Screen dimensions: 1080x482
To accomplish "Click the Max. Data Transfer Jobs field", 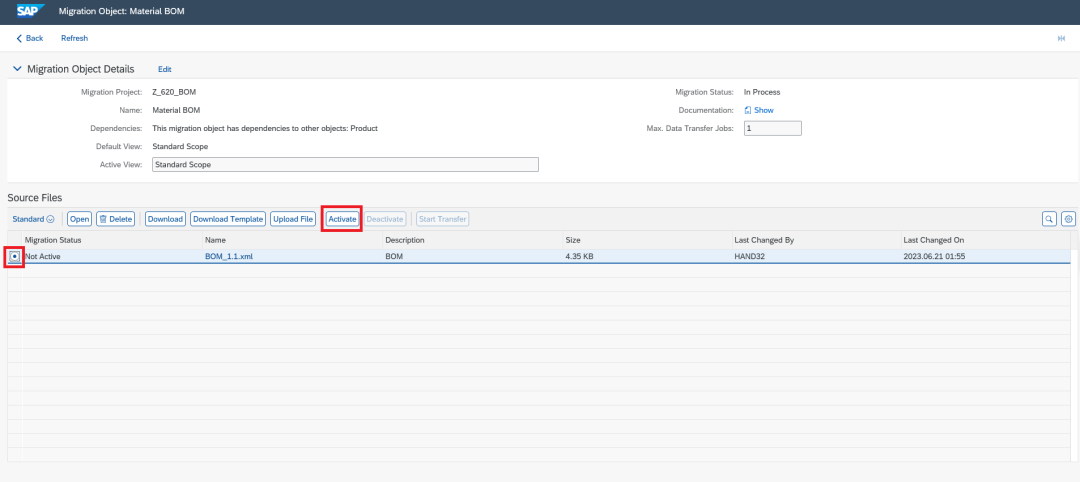I will [773, 128].
